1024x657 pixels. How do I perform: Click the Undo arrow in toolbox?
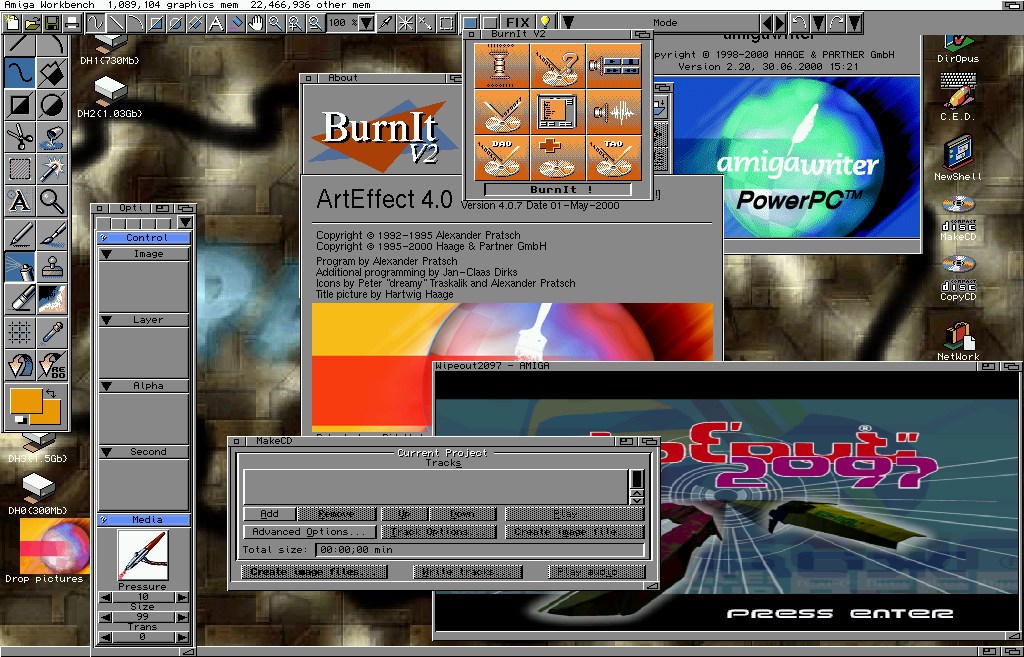[20, 365]
